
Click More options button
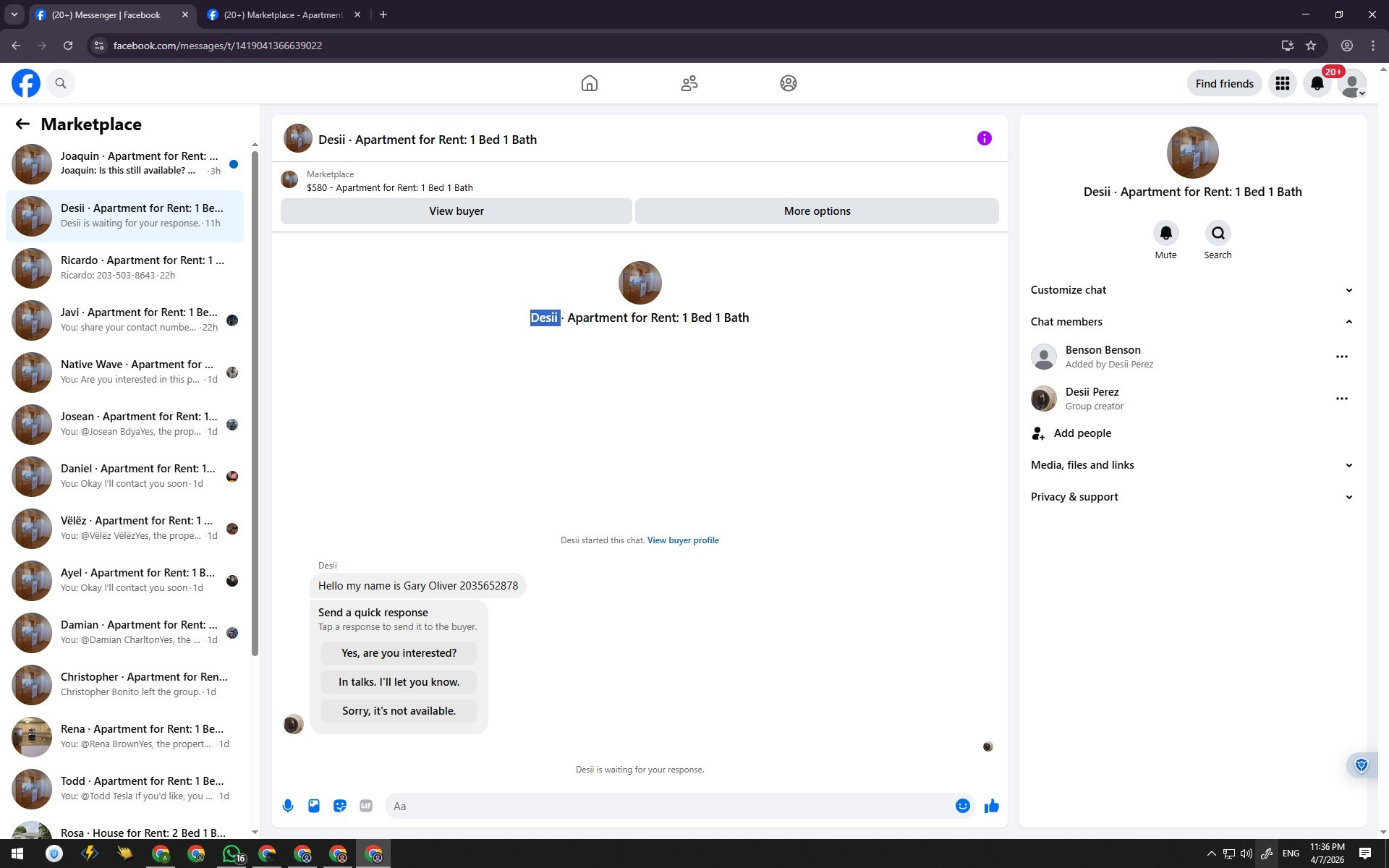click(x=817, y=211)
